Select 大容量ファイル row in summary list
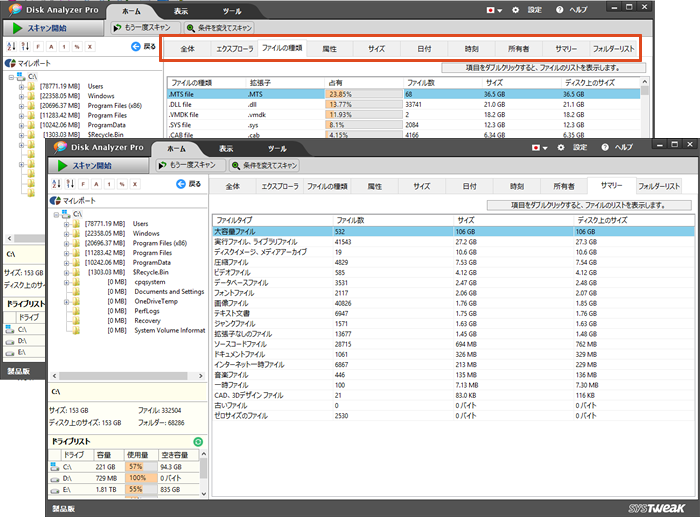The width and height of the screenshot is (700, 517). coord(453,232)
